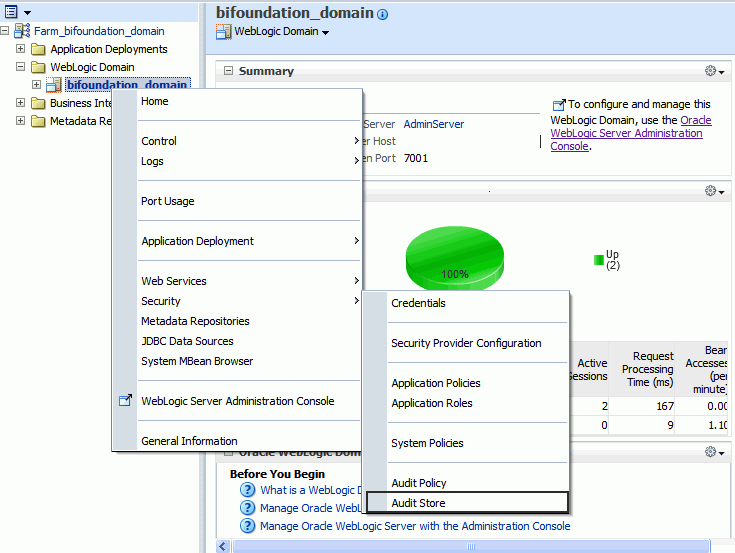
Task: Click help icon for Administration Console link
Action: pos(248,526)
